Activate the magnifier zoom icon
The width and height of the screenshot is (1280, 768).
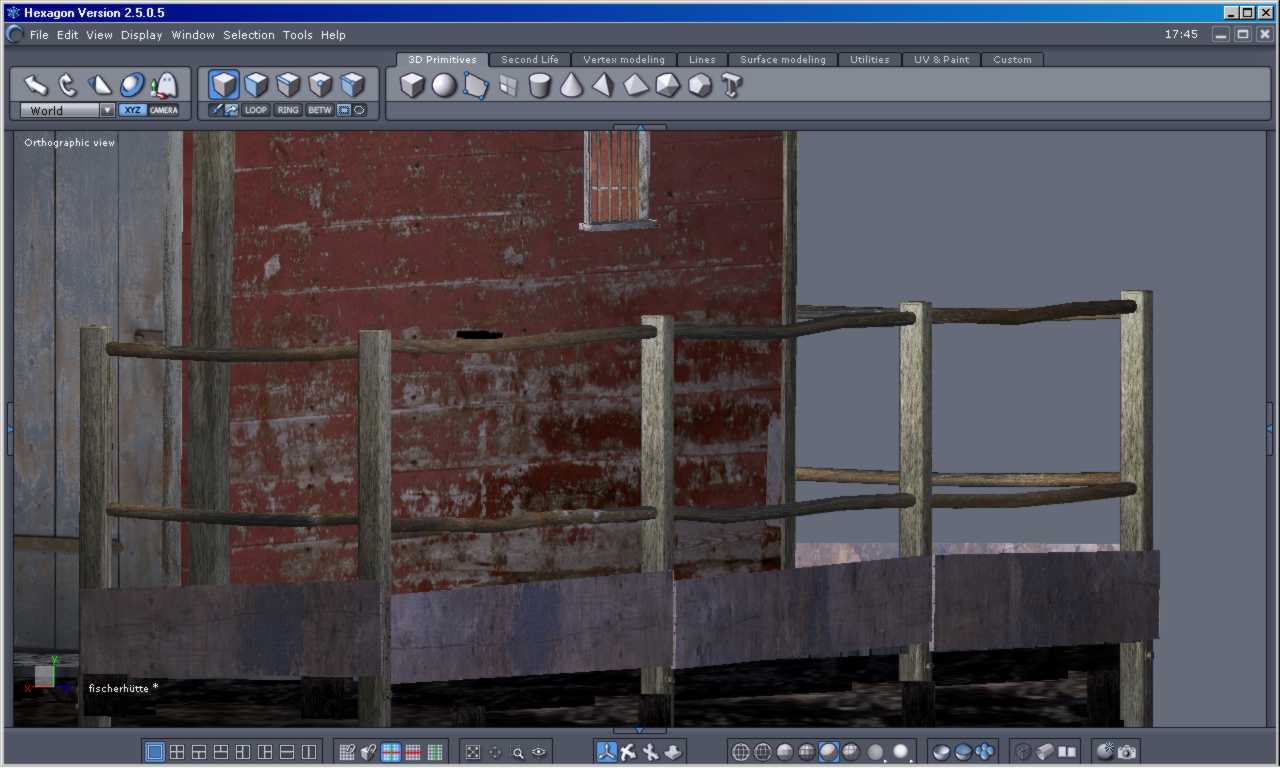[518, 752]
